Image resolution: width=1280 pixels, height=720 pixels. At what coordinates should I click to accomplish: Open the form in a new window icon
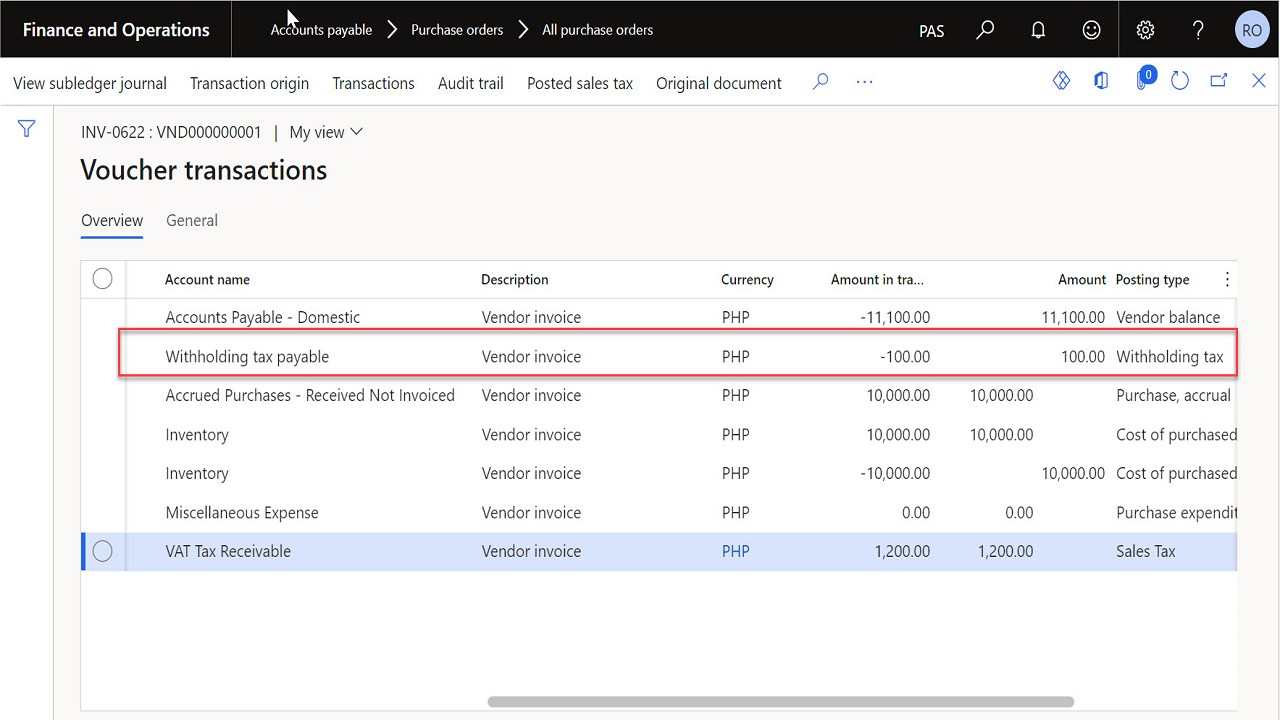(x=1219, y=82)
